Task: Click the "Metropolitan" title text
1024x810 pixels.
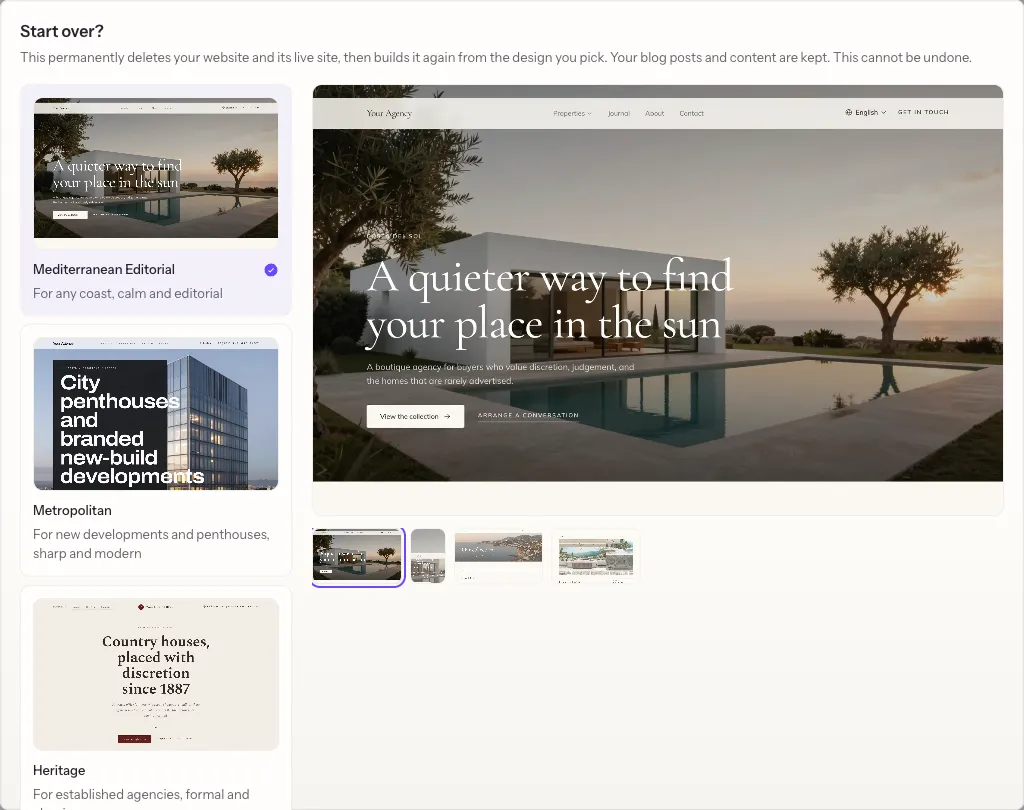Action: [x=72, y=510]
